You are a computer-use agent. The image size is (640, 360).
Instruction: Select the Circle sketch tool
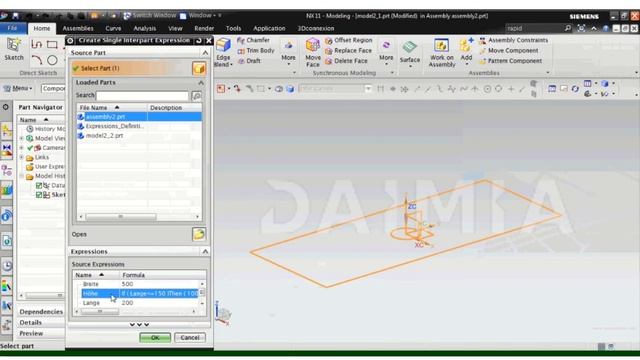52,60
